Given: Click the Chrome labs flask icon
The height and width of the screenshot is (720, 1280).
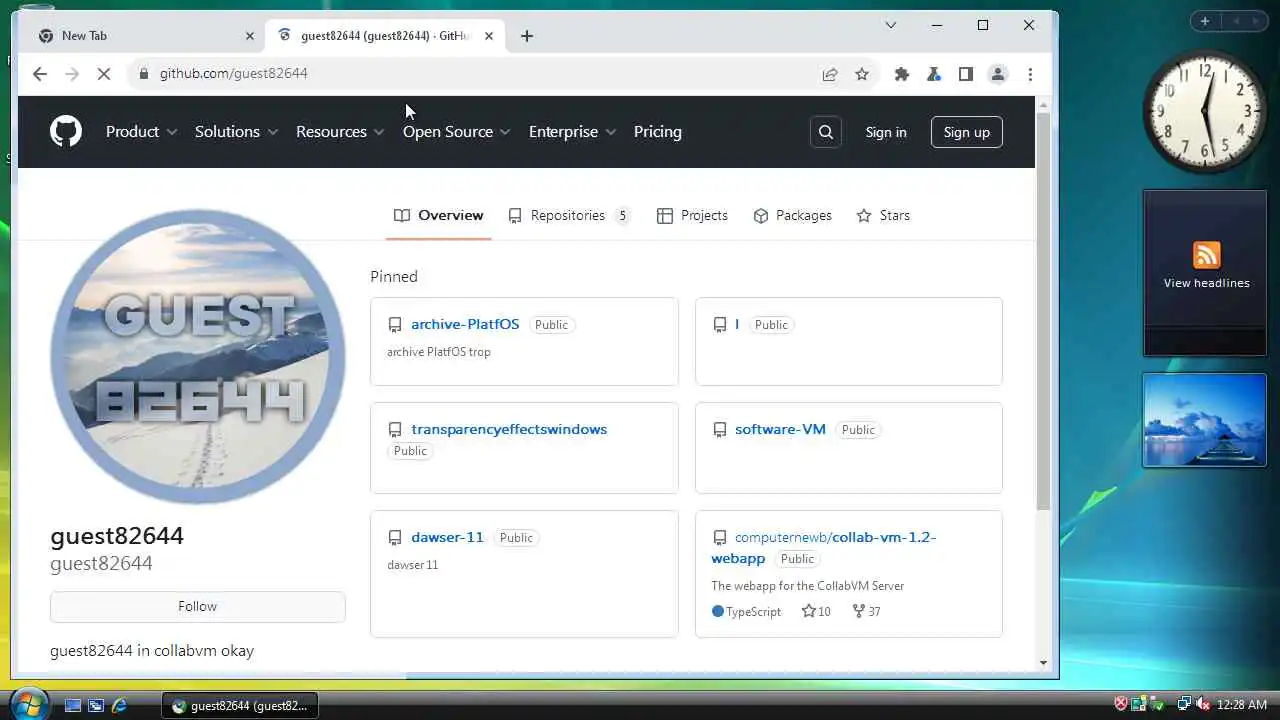Looking at the screenshot, I should (x=934, y=74).
